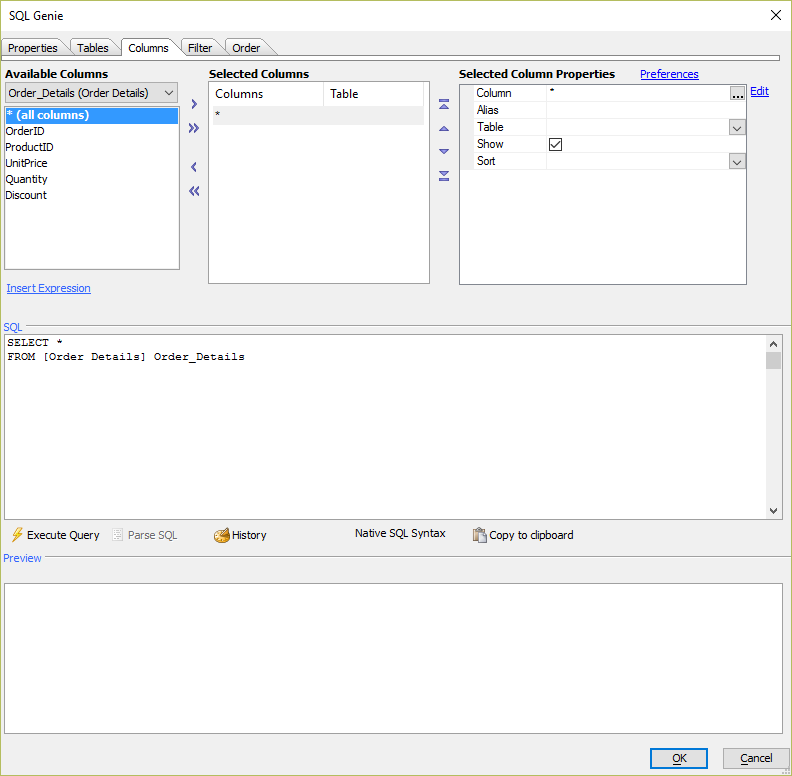Click the Copy to clipboard icon

479,535
